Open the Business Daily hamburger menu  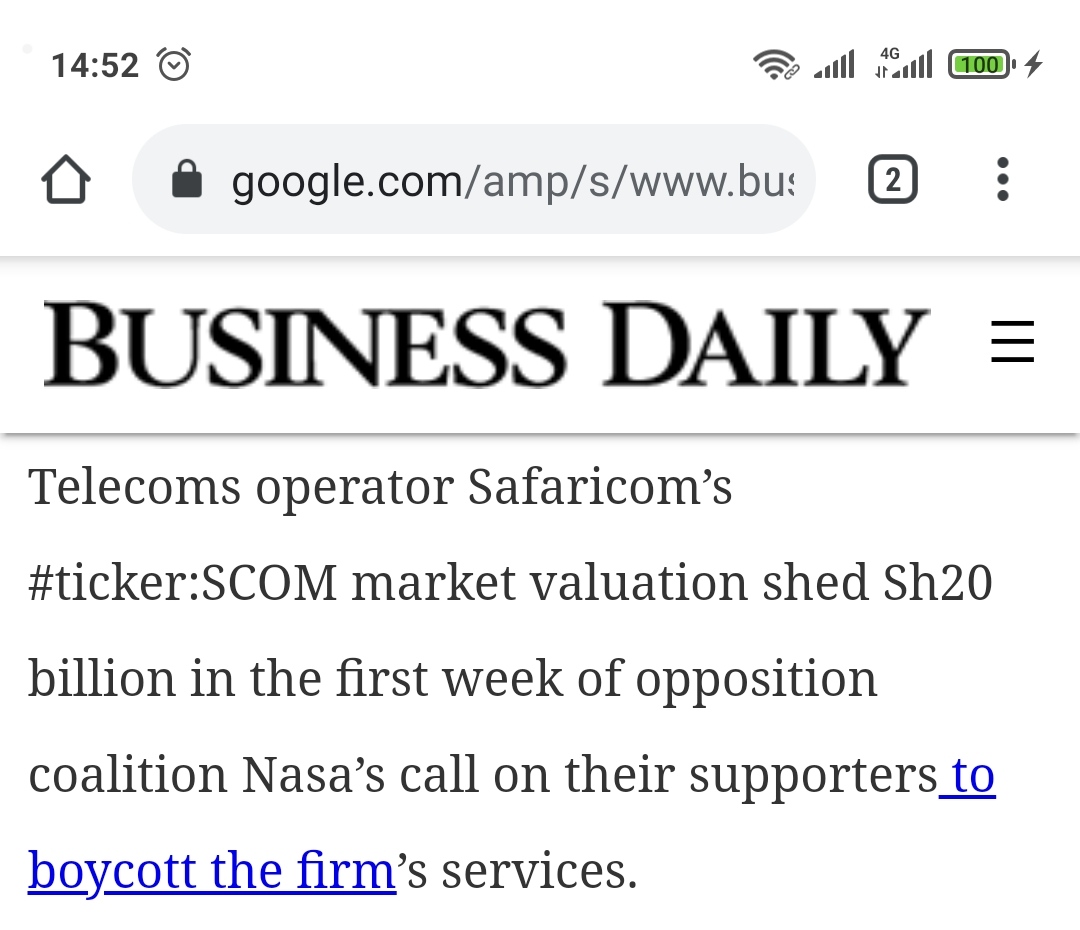(1012, 341)
